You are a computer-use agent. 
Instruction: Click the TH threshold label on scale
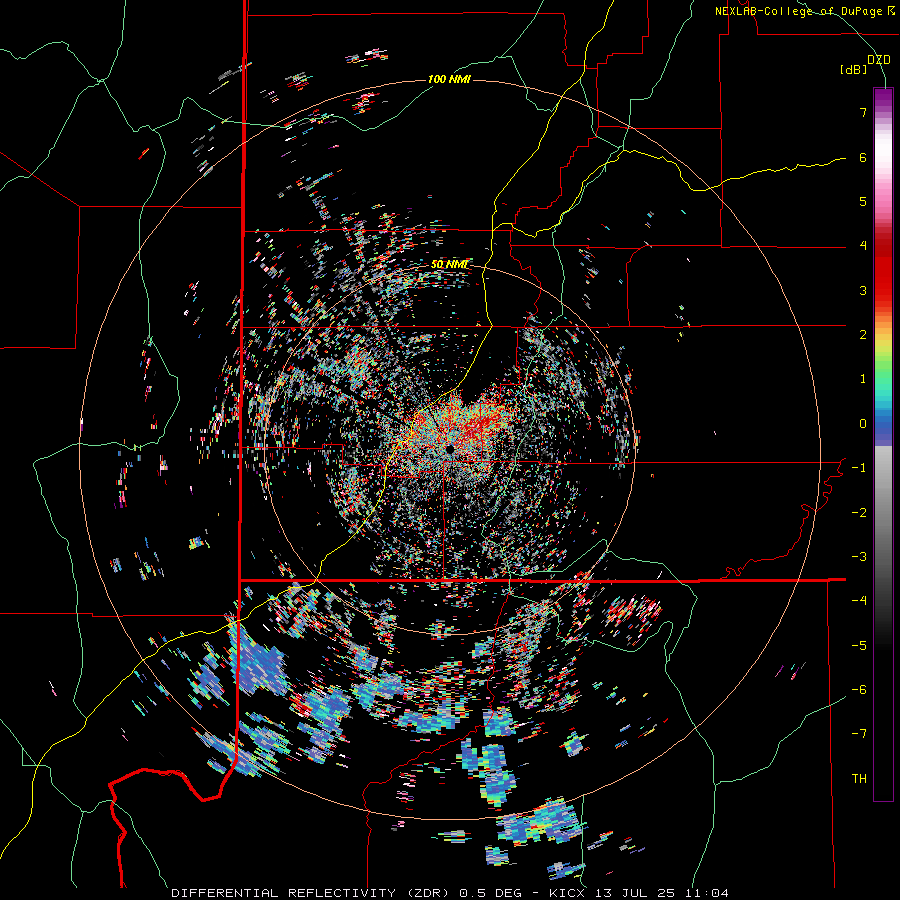point(859,779)
